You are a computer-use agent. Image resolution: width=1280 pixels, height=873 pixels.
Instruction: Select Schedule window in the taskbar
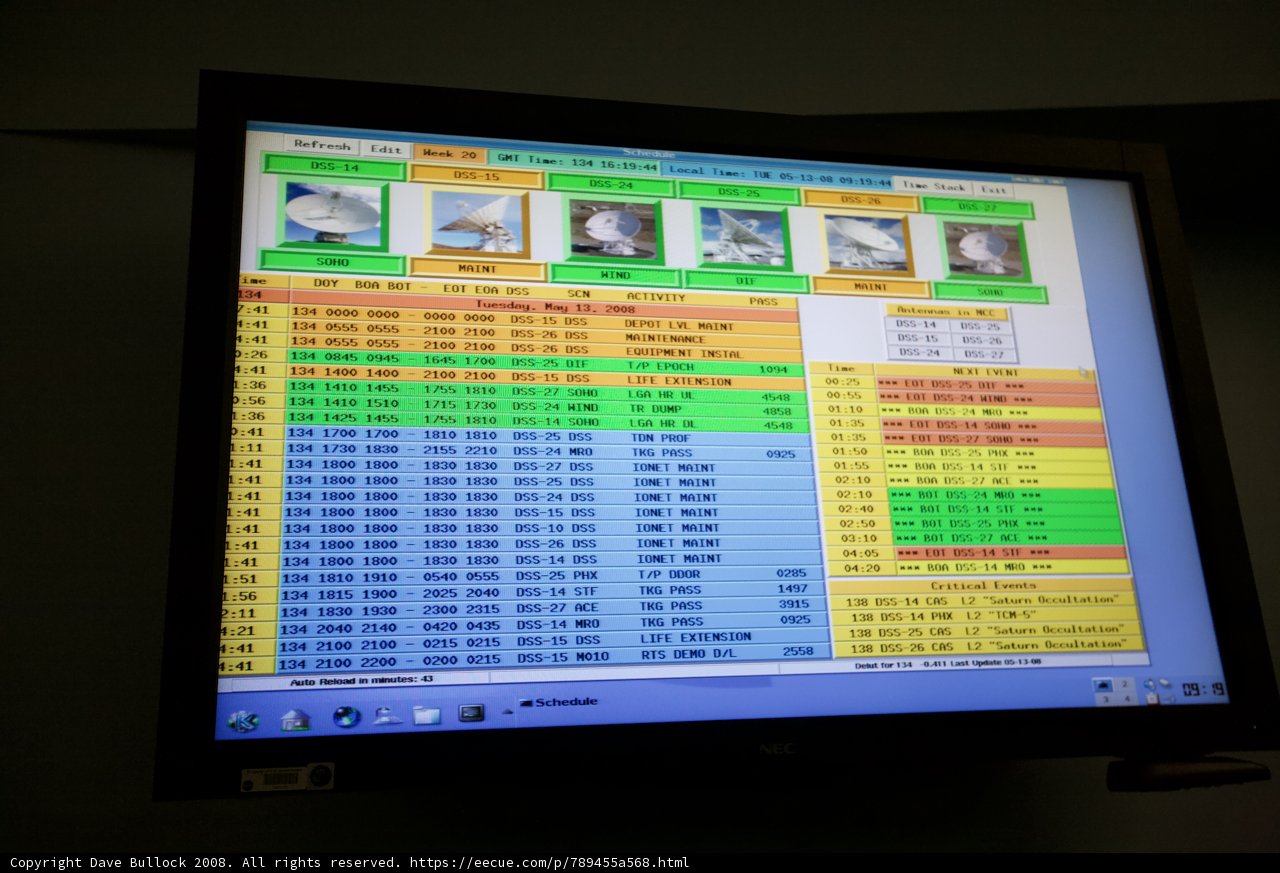[x=560, y=702]
